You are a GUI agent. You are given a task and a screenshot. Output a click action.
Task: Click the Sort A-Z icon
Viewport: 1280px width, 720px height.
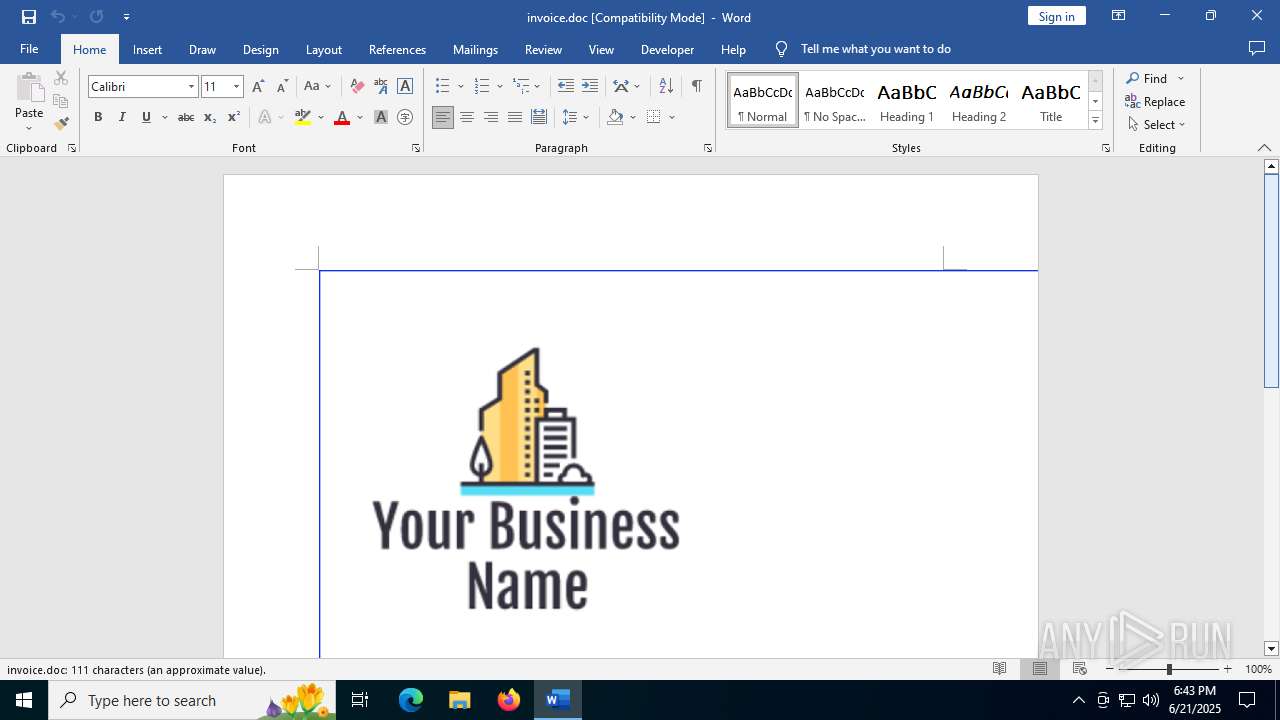coord(666,86)
